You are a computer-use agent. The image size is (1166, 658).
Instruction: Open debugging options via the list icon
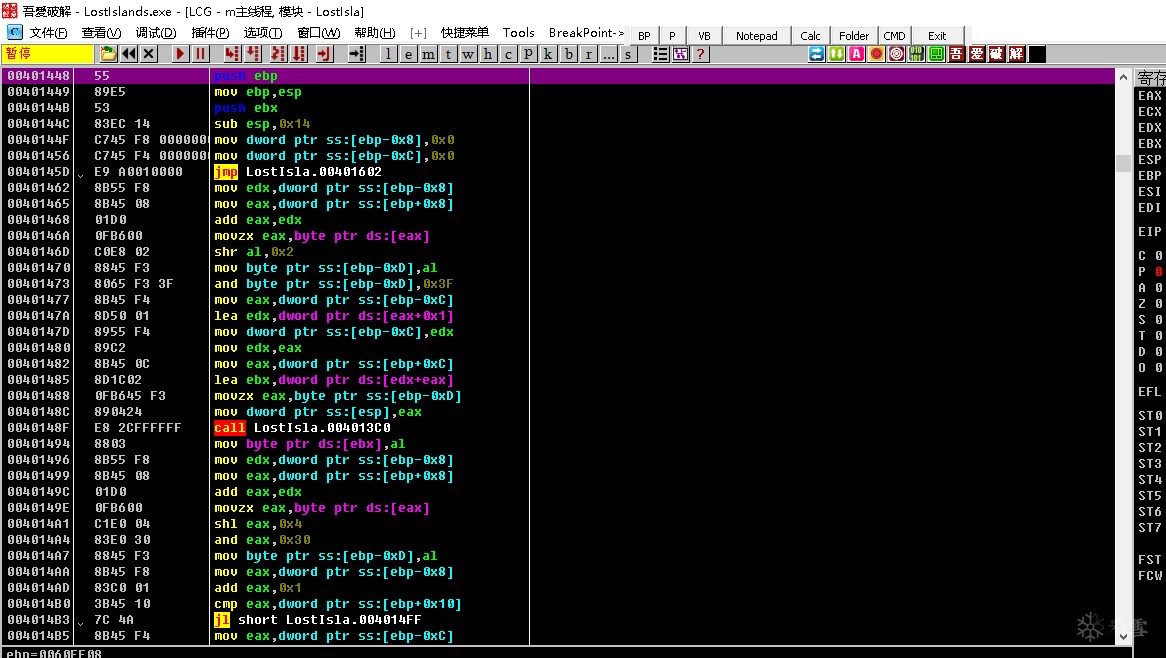point(660,54)
